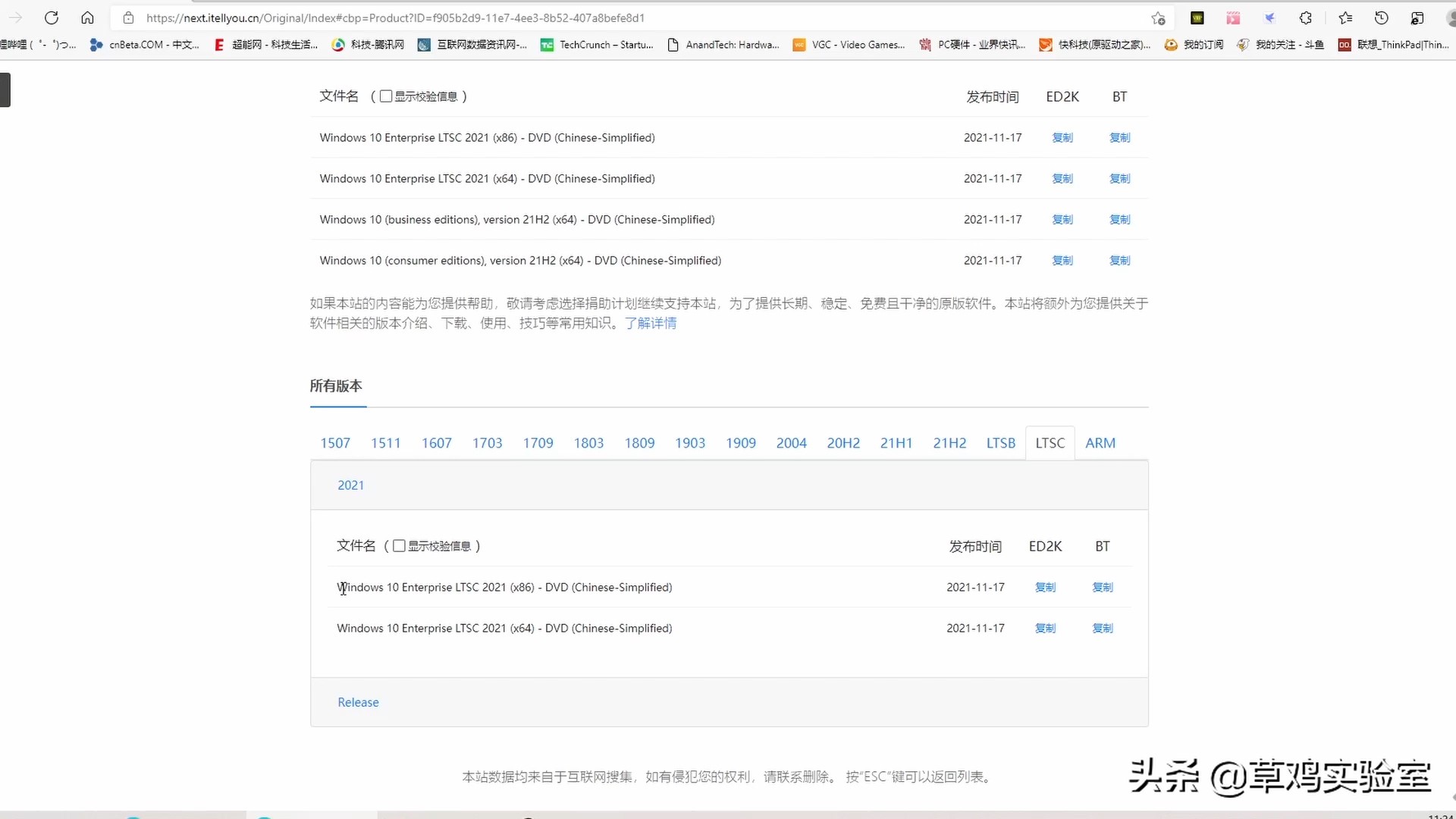Viewport: 1456px width, 819px height.
Task: Check the 显示校验信息 checkbox in the top file list
Action: [387, 96]
